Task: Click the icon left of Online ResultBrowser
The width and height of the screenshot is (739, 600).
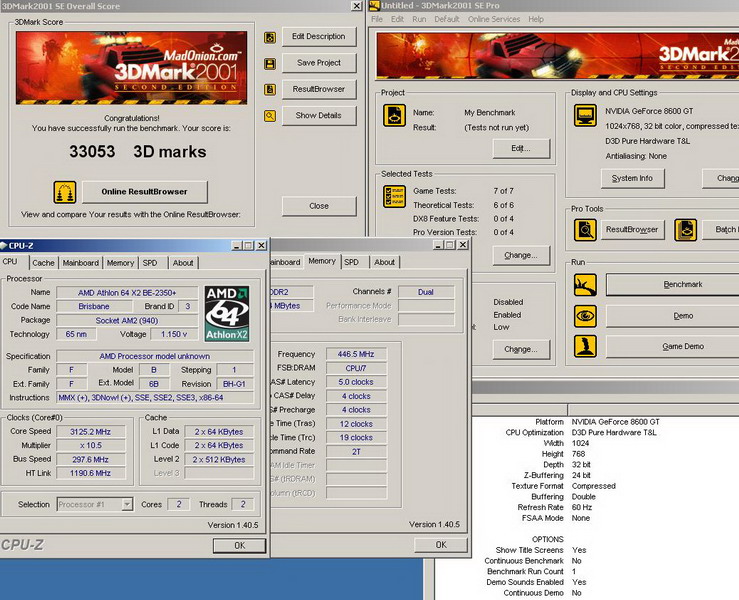Action: pyautogui.click(x=66, y=191)
